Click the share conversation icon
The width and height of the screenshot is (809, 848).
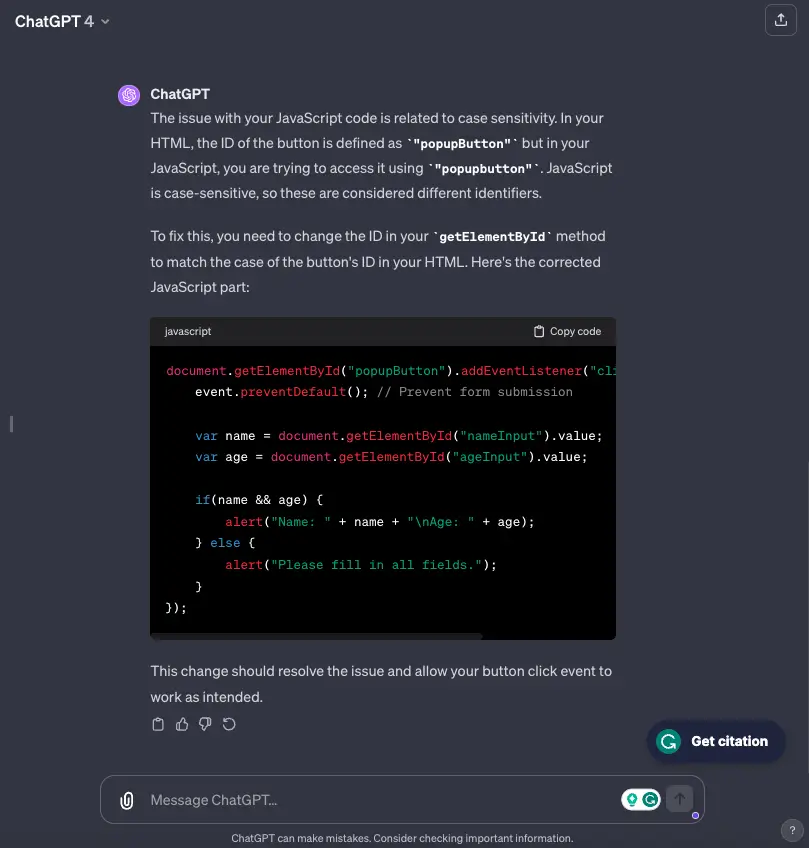click(780, 21)
